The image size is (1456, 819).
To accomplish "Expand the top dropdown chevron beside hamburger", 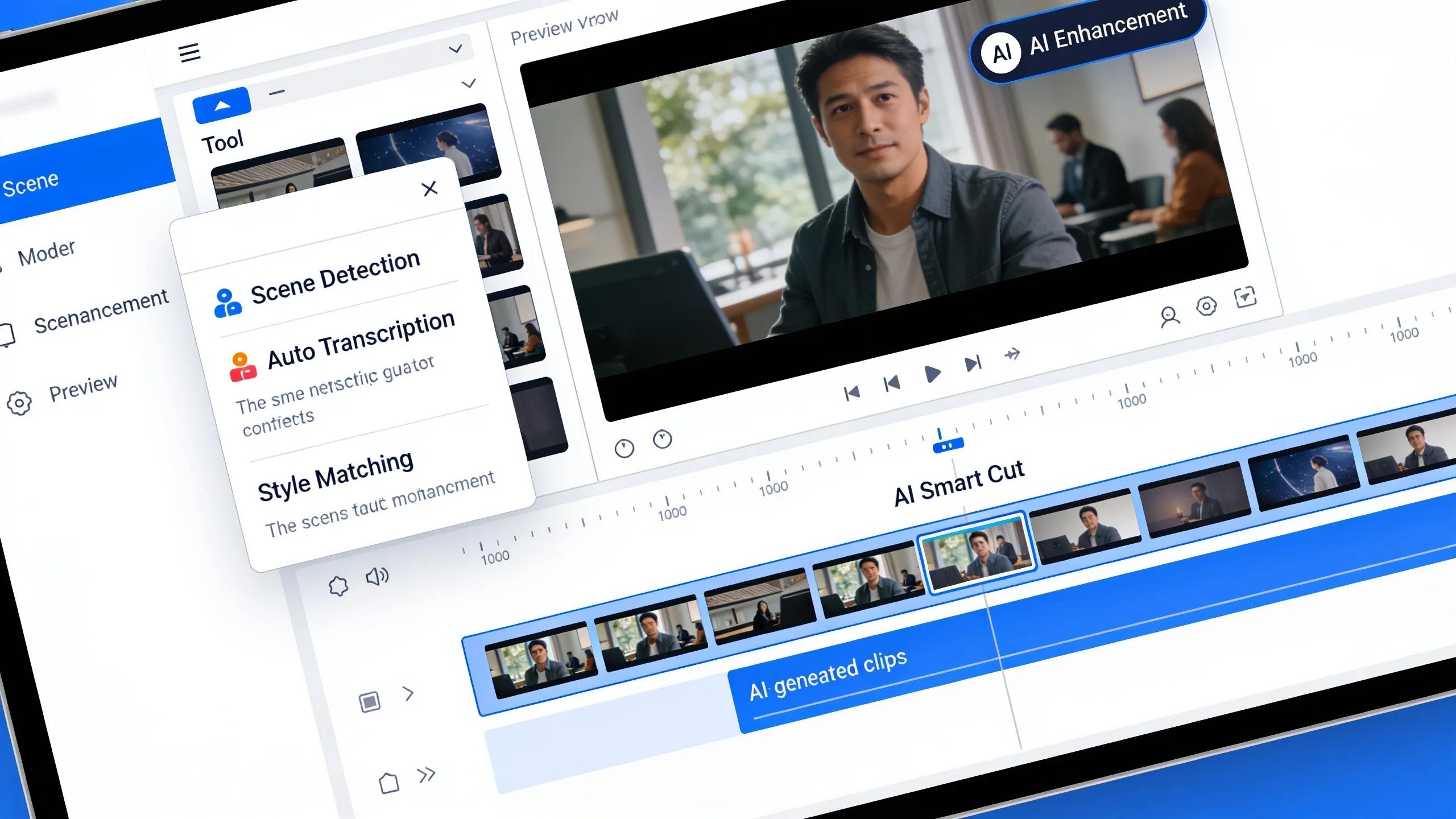I will [x=456, y=49].
